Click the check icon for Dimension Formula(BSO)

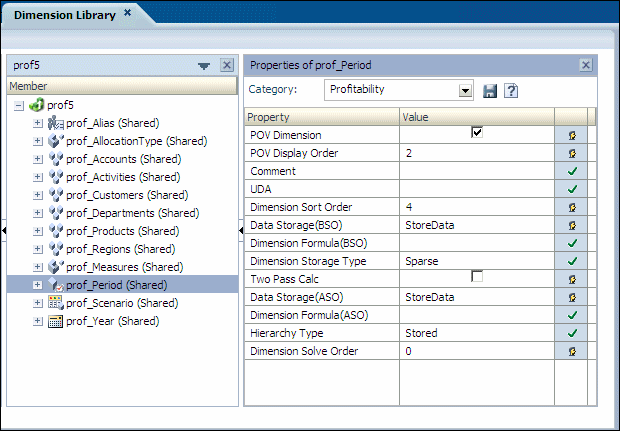click(572, 243)
